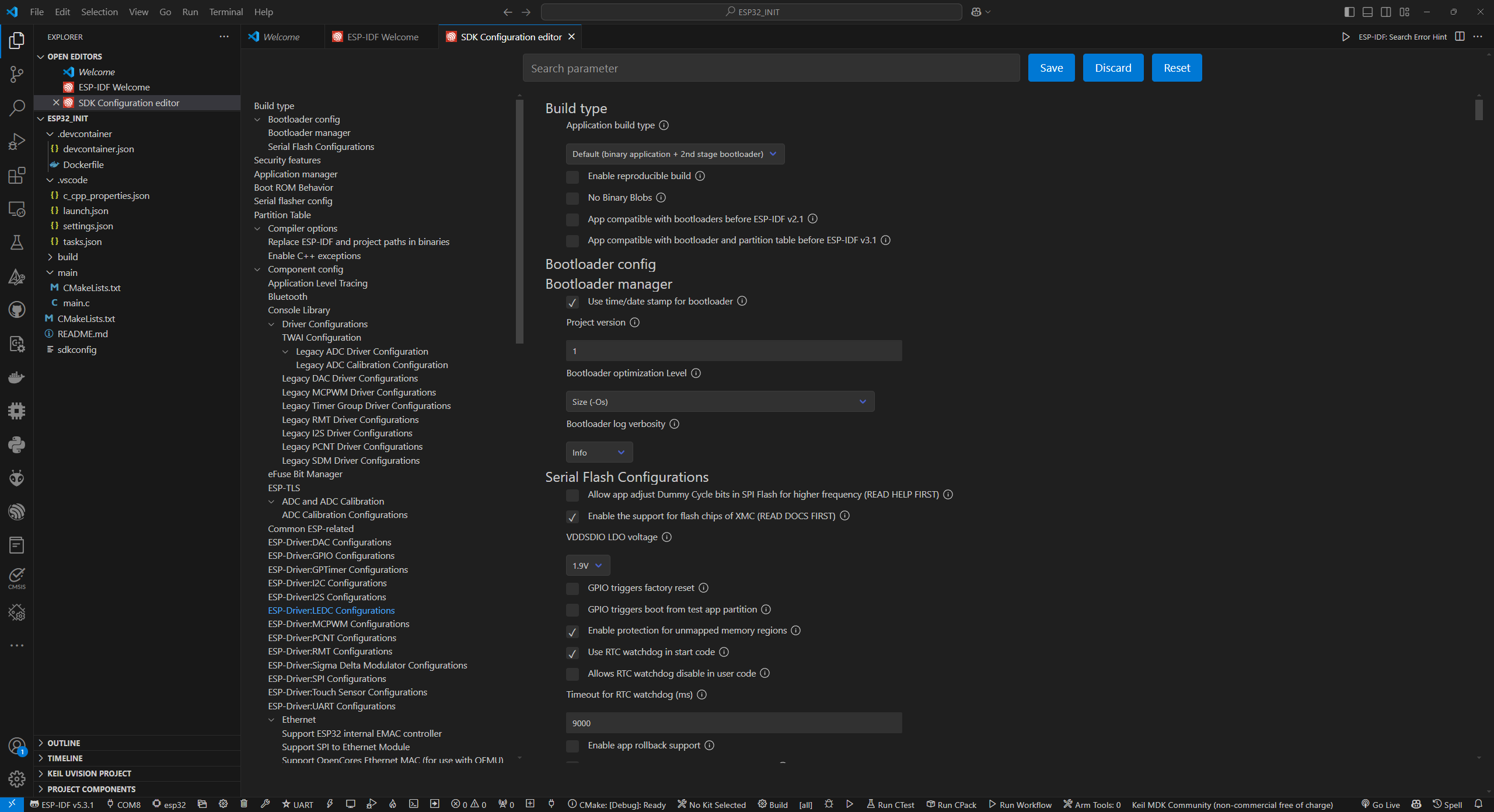
Task: Switch to the ESP-IDF Welcome tab
Action: (x=382, y=36)
